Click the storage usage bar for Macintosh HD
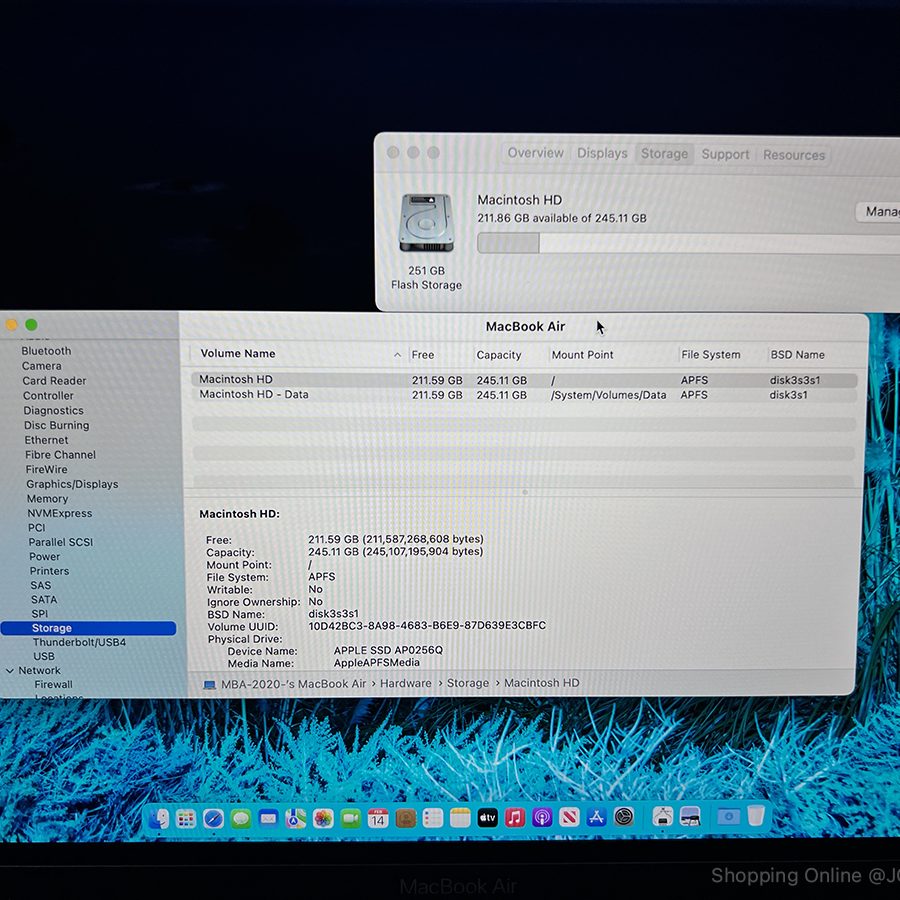Viewport: 900px width, 900px height. point(688,243)
